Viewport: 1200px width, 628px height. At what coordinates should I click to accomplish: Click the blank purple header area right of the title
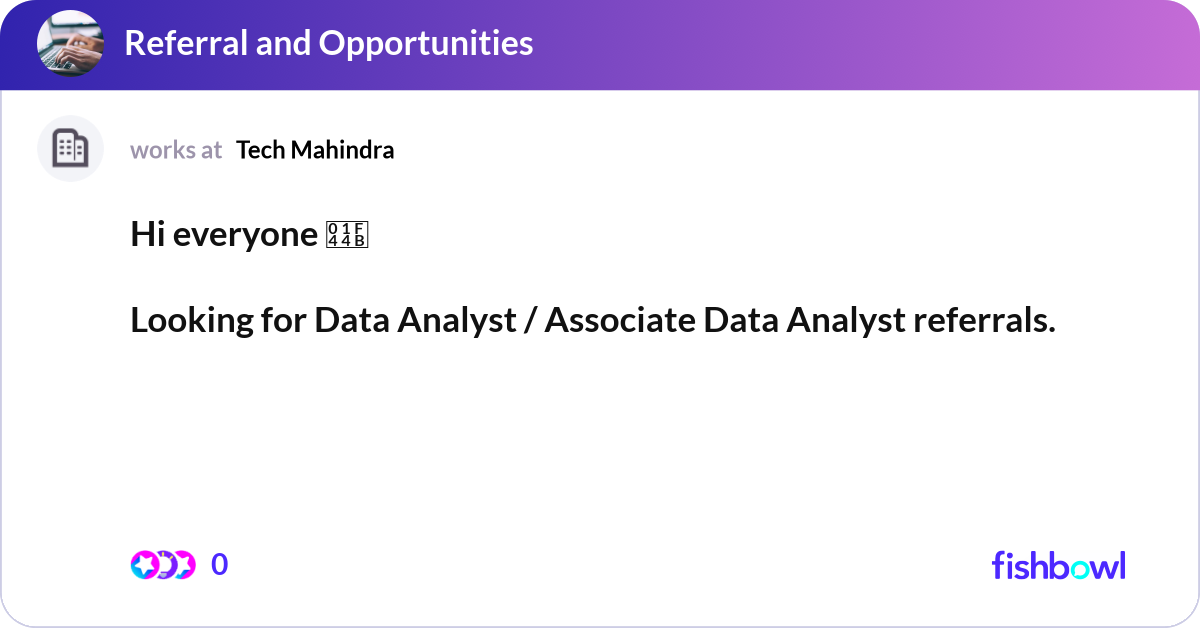pos(850,44)
